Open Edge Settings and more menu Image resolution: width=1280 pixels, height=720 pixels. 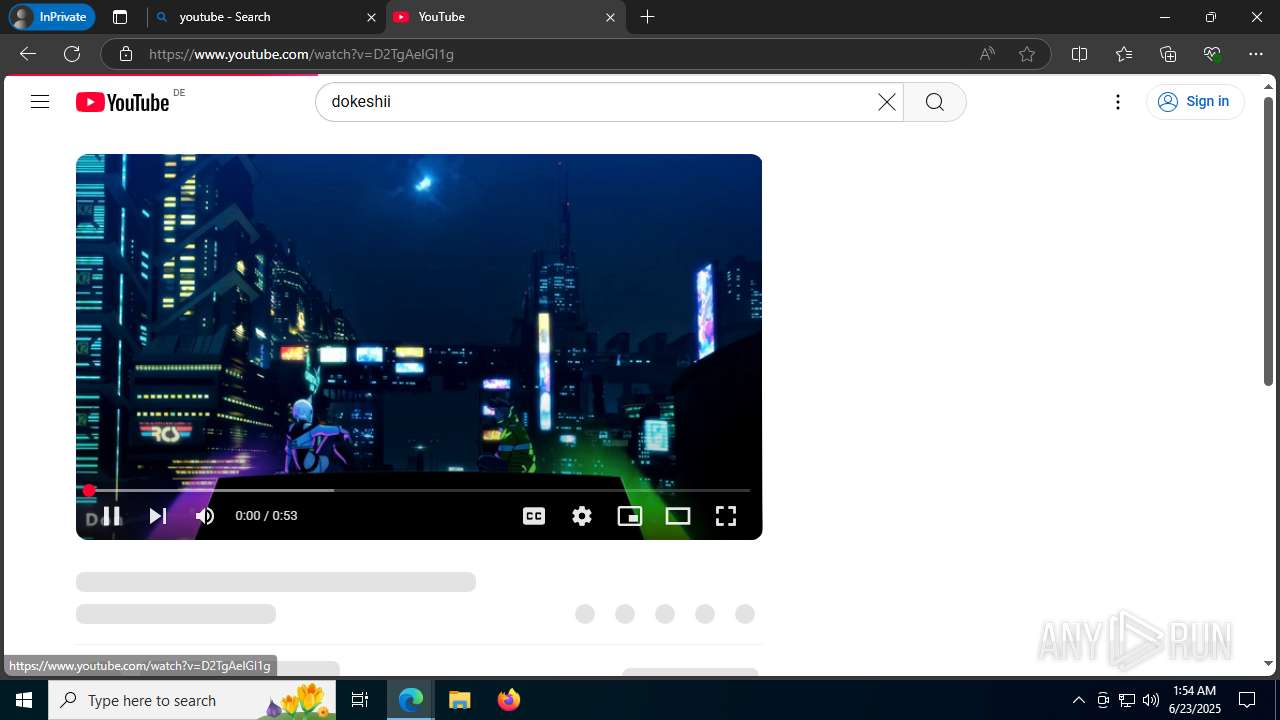pos(1256,54)
